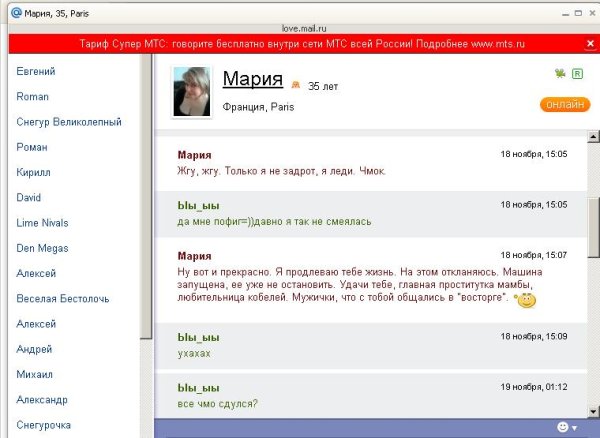Select contact 'Den Megas'

42,248
